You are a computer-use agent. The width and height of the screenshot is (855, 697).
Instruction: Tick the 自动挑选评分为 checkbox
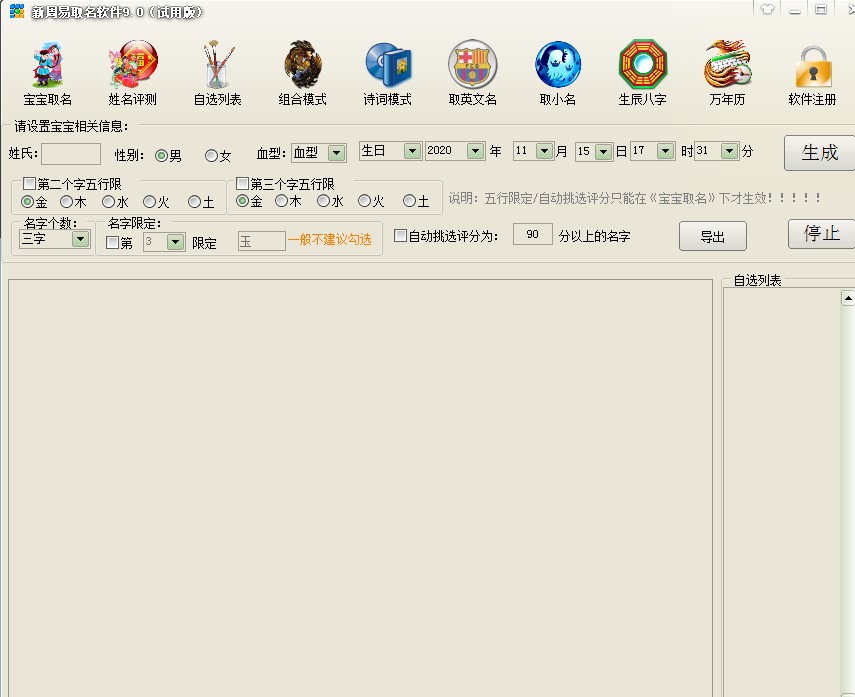click(401, 236)
